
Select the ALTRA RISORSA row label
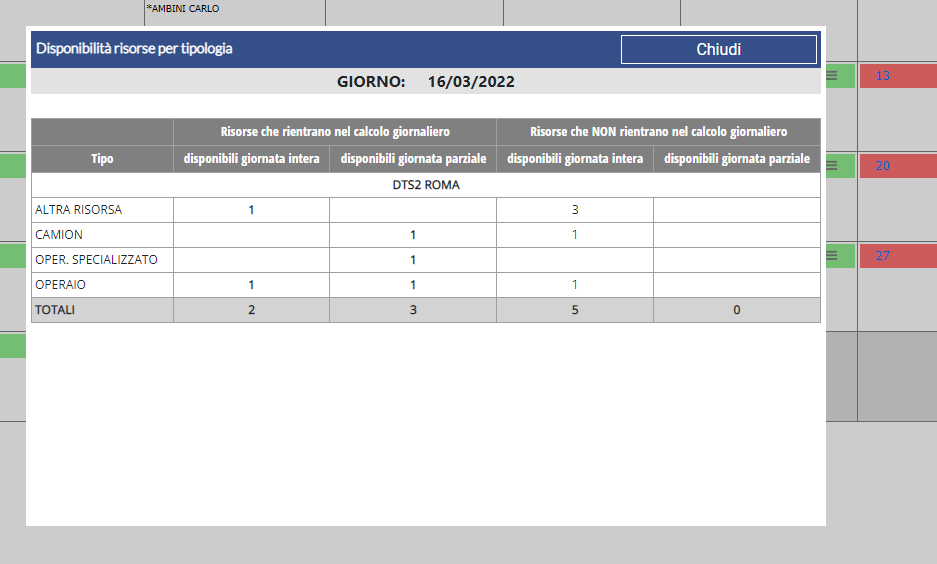tap(79, 210)
